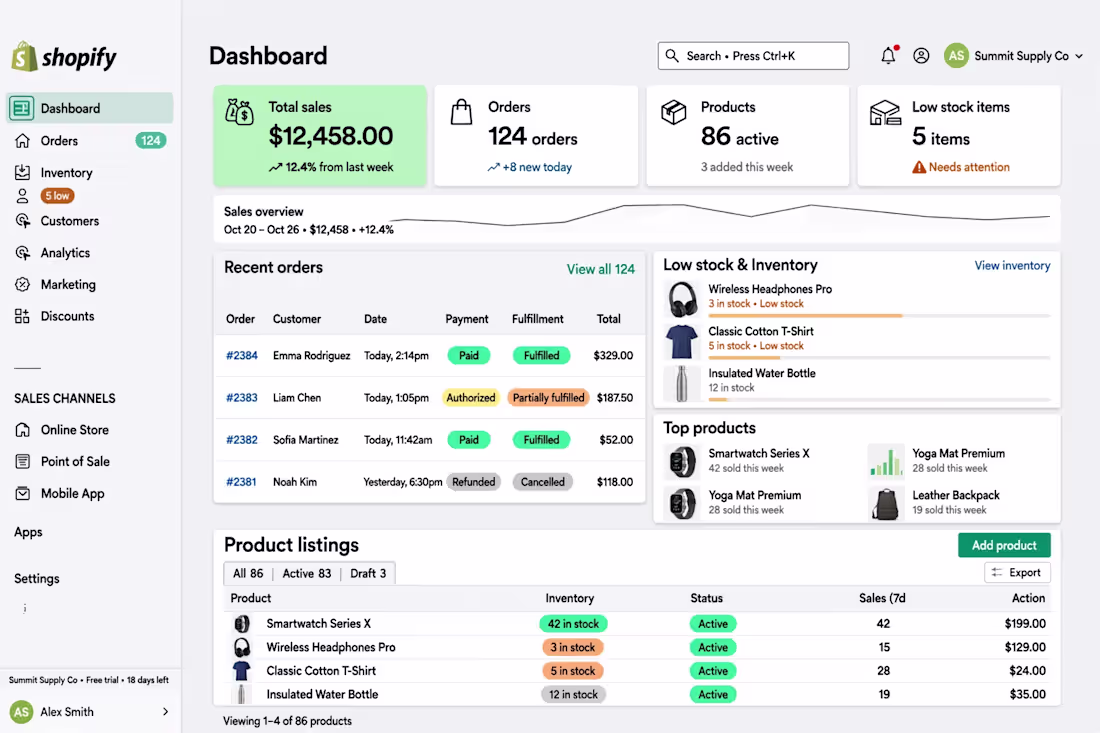Click the Add product button
Image resolution: width=1100 pixels, height=733 pixels.
(x=1004, y=545)
